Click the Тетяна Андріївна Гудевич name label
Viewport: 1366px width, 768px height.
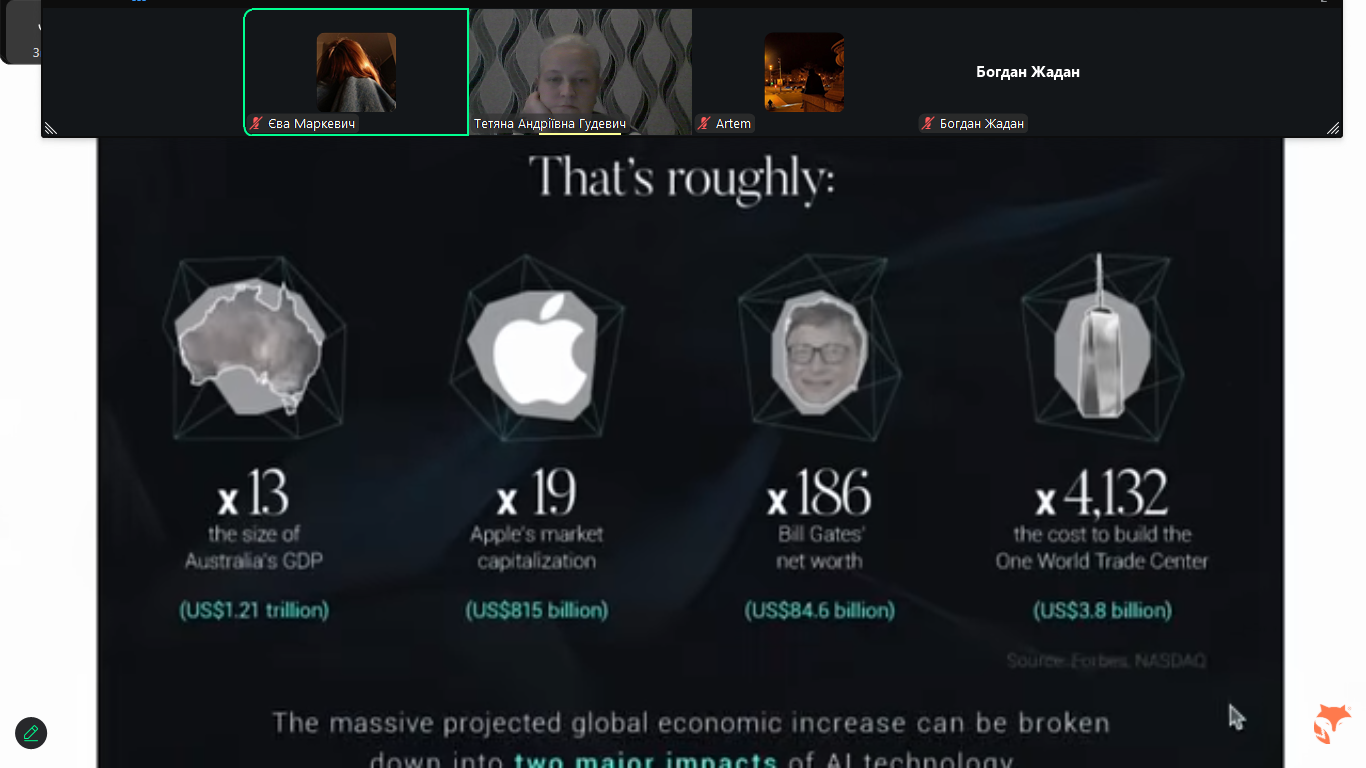548,124
